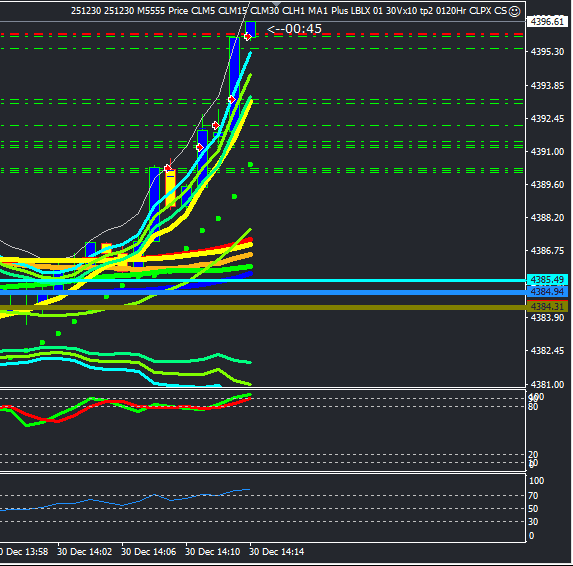The width and height of the screenshot is (573, 566).
Task: Click time axis label 30 Dec 14:10
Action: click(x=212, y=552)
